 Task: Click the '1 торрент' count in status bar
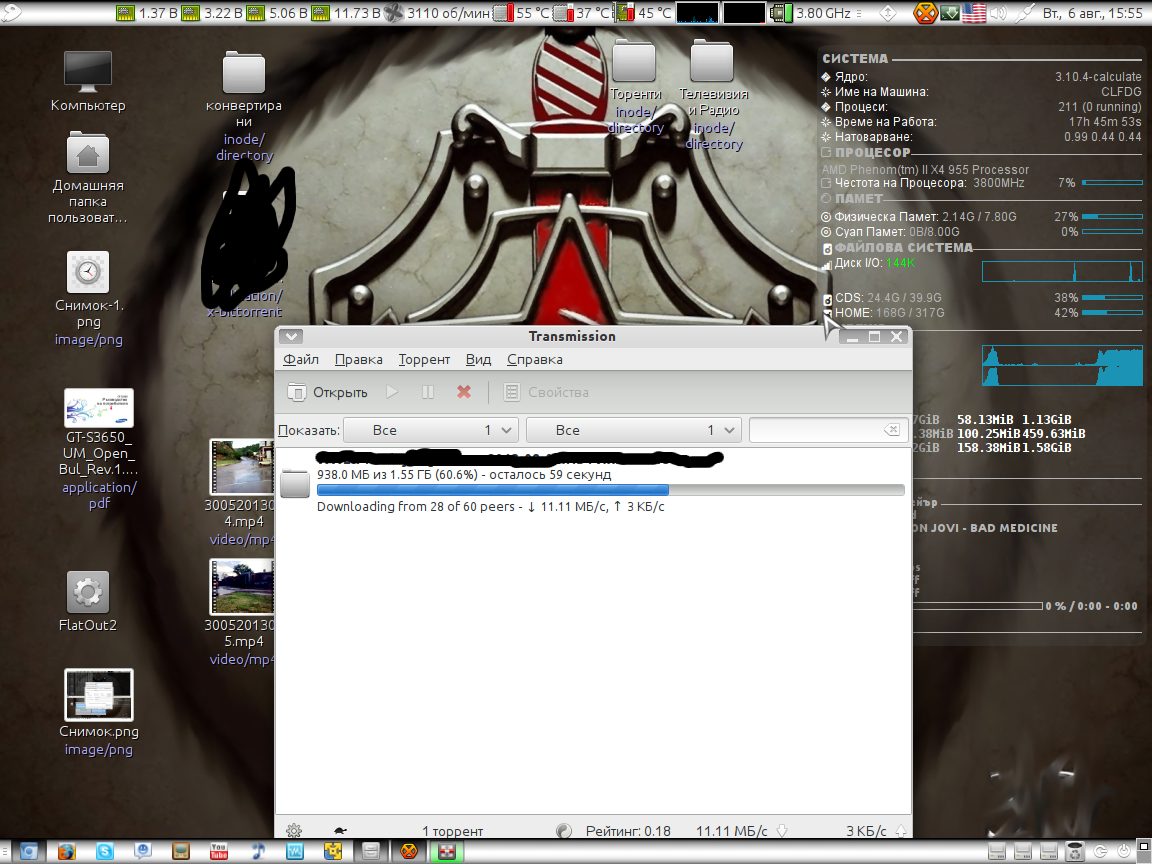click(453, 831)
